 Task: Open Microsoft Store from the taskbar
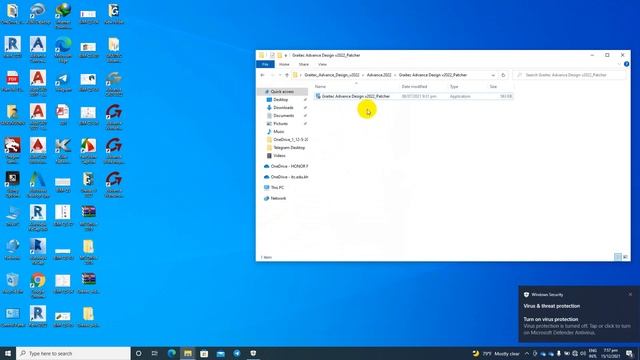[x=204, y=353]
